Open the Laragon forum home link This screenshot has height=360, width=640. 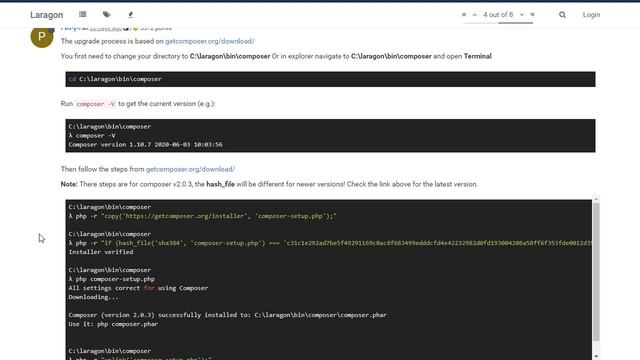[47, 15]
